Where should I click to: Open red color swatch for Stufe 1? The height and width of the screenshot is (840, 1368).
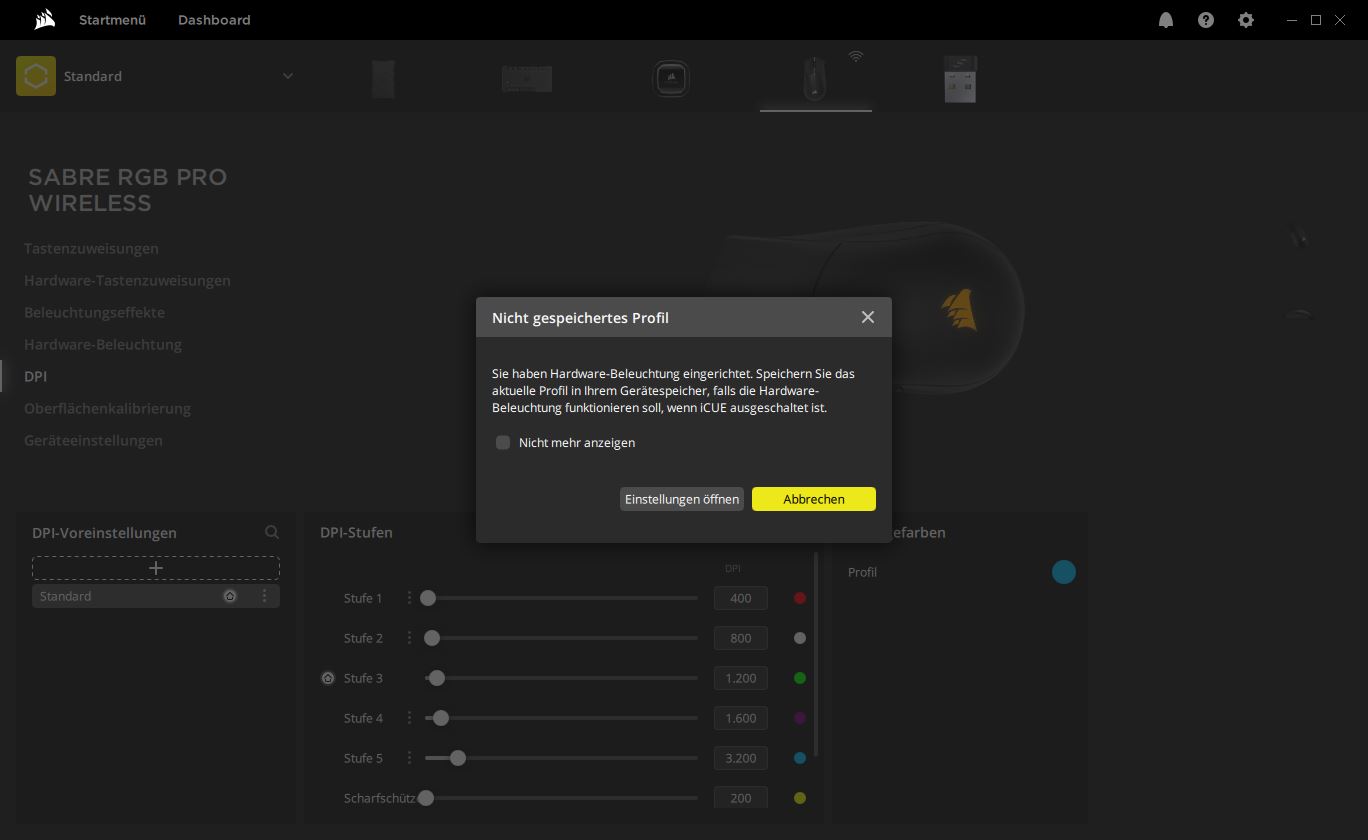pos(800,598)
